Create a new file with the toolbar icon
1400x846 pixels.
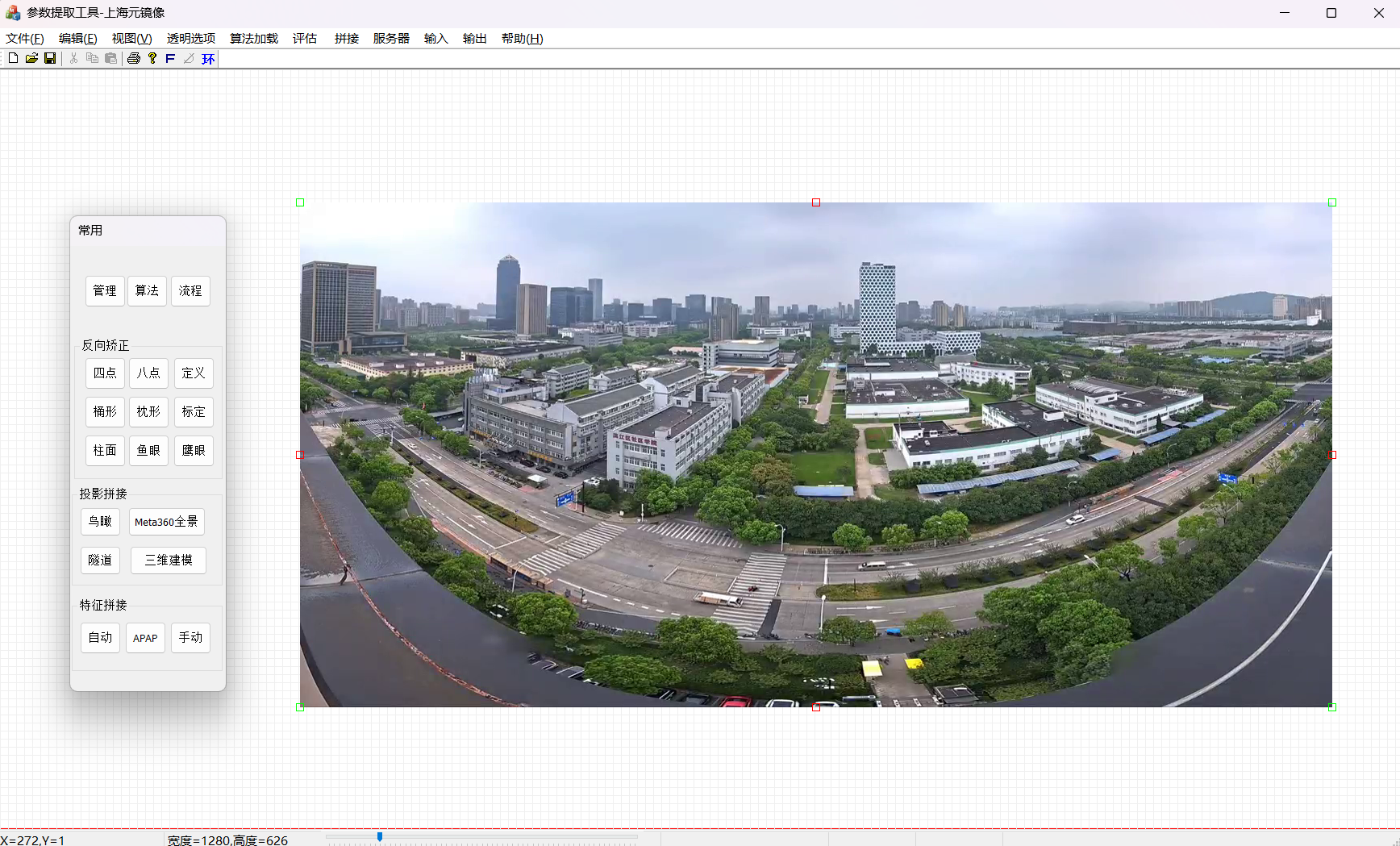pyautogui.click(x=13, y=58)
